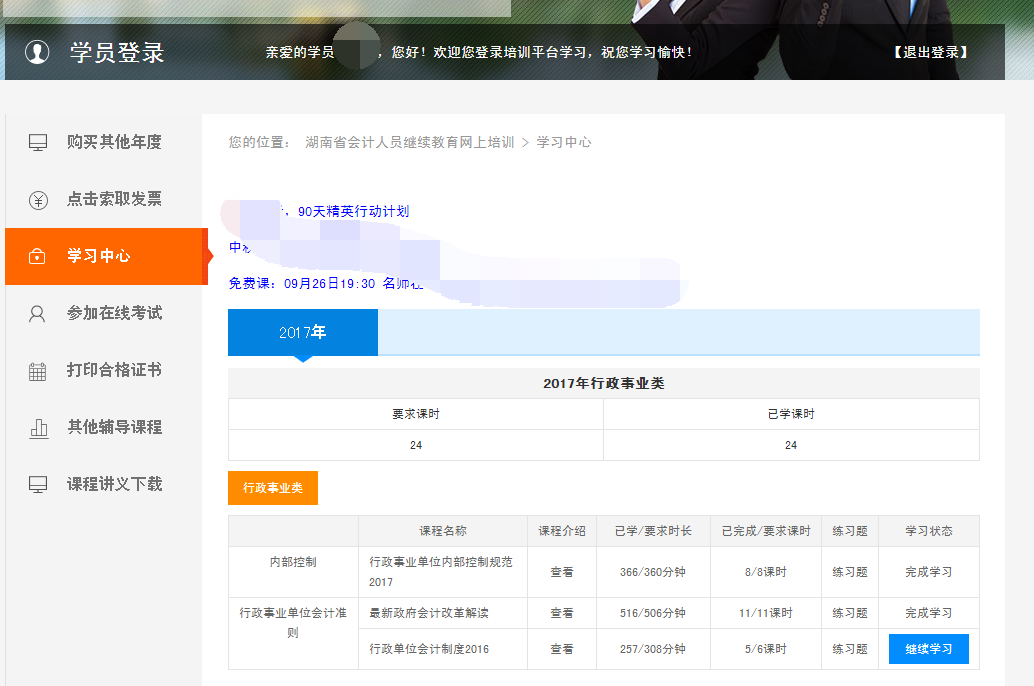Click the briefcase icon beside 学习中心
This screenshot has height=686, width=1034.
click(x=38, y=257)
